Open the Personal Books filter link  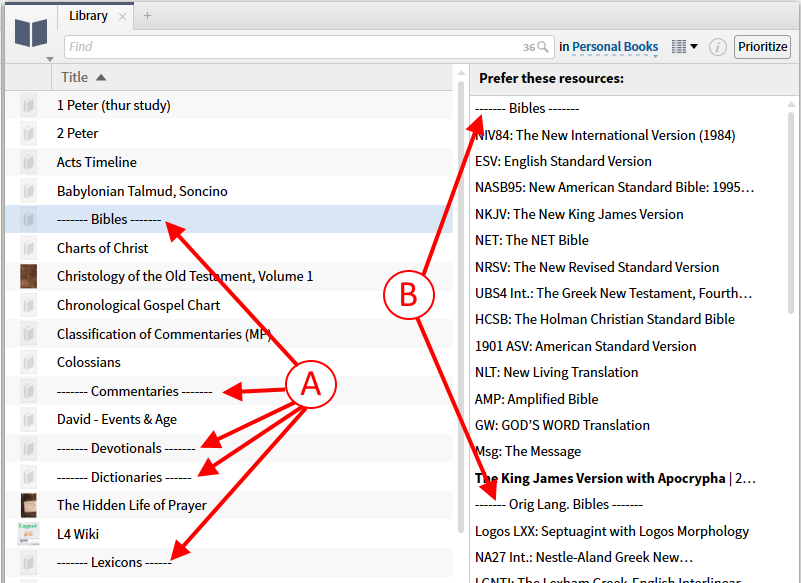615,47
